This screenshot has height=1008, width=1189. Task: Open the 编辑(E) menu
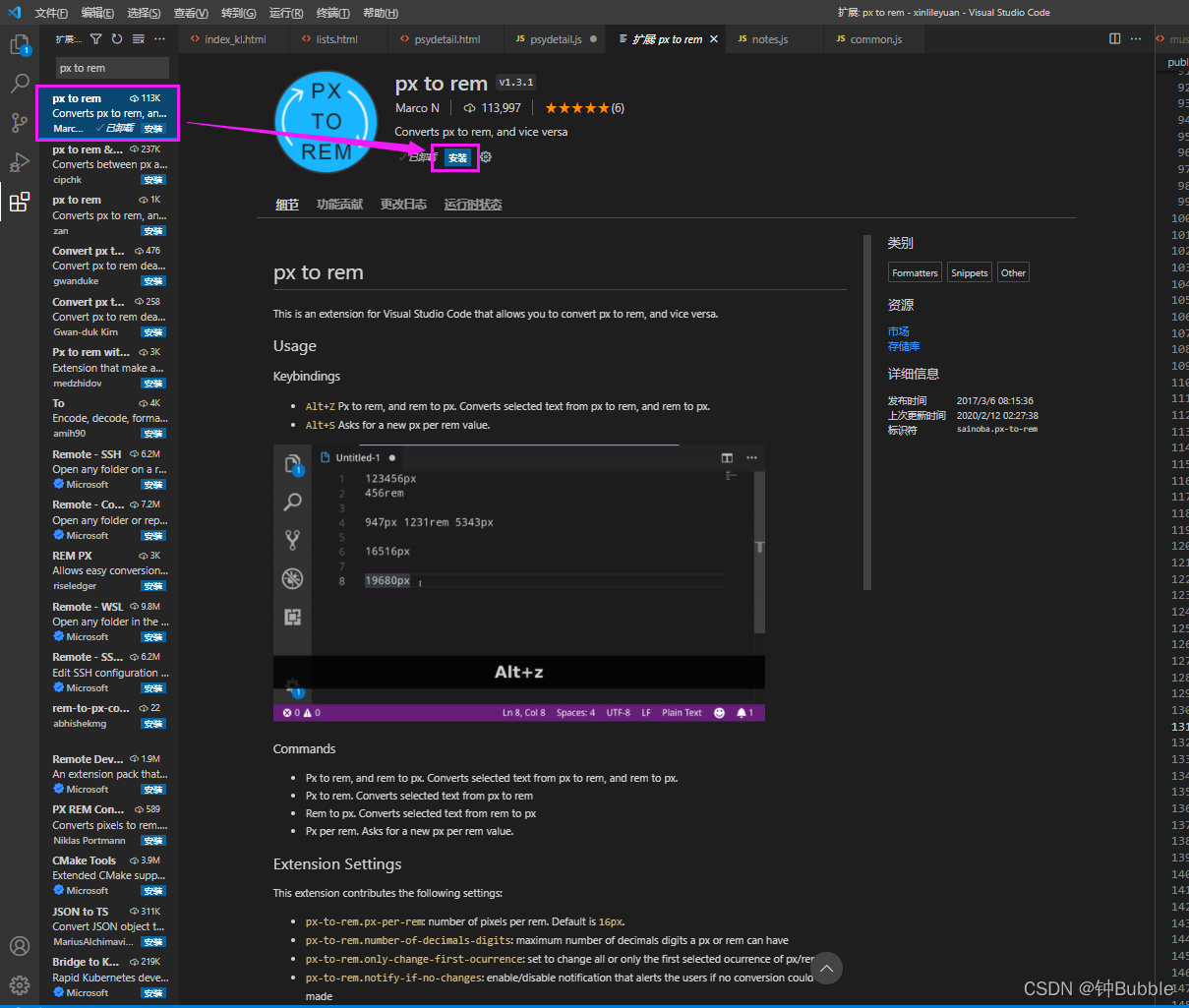pos(97,13)
